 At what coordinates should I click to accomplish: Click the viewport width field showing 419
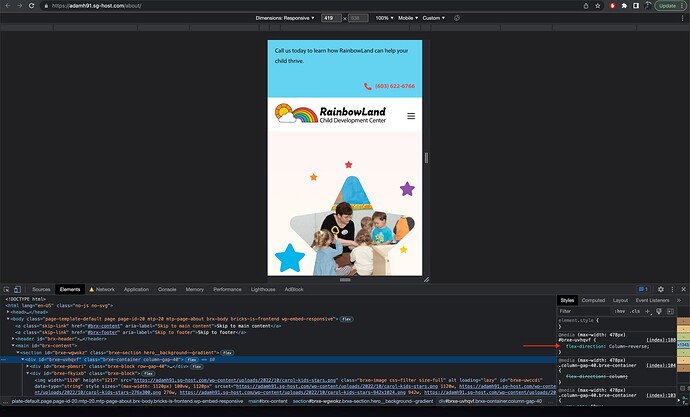click(x=331, y=18)
